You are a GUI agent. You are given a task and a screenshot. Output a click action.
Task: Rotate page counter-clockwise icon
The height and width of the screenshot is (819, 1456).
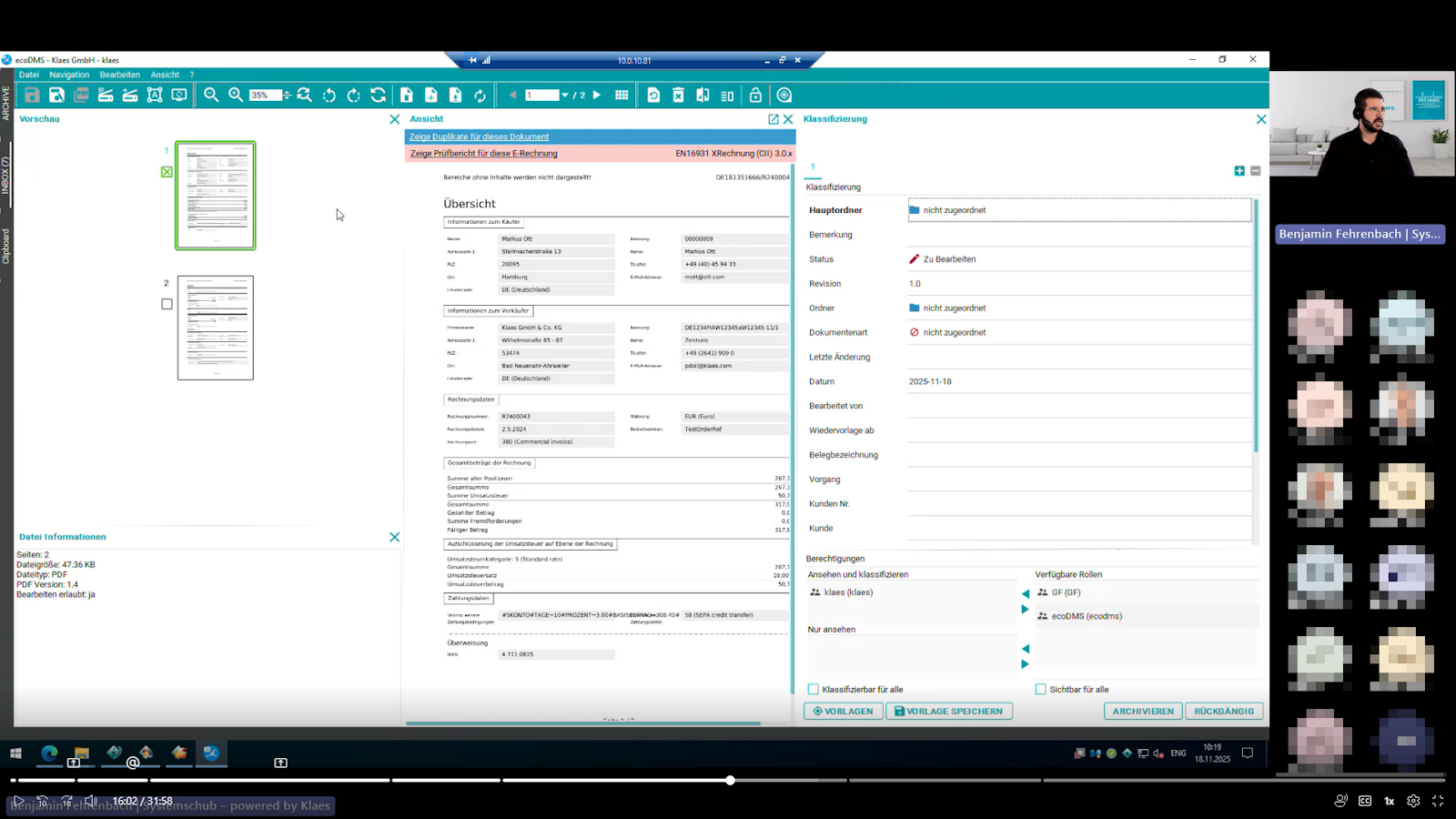click(x=329, y=95)
